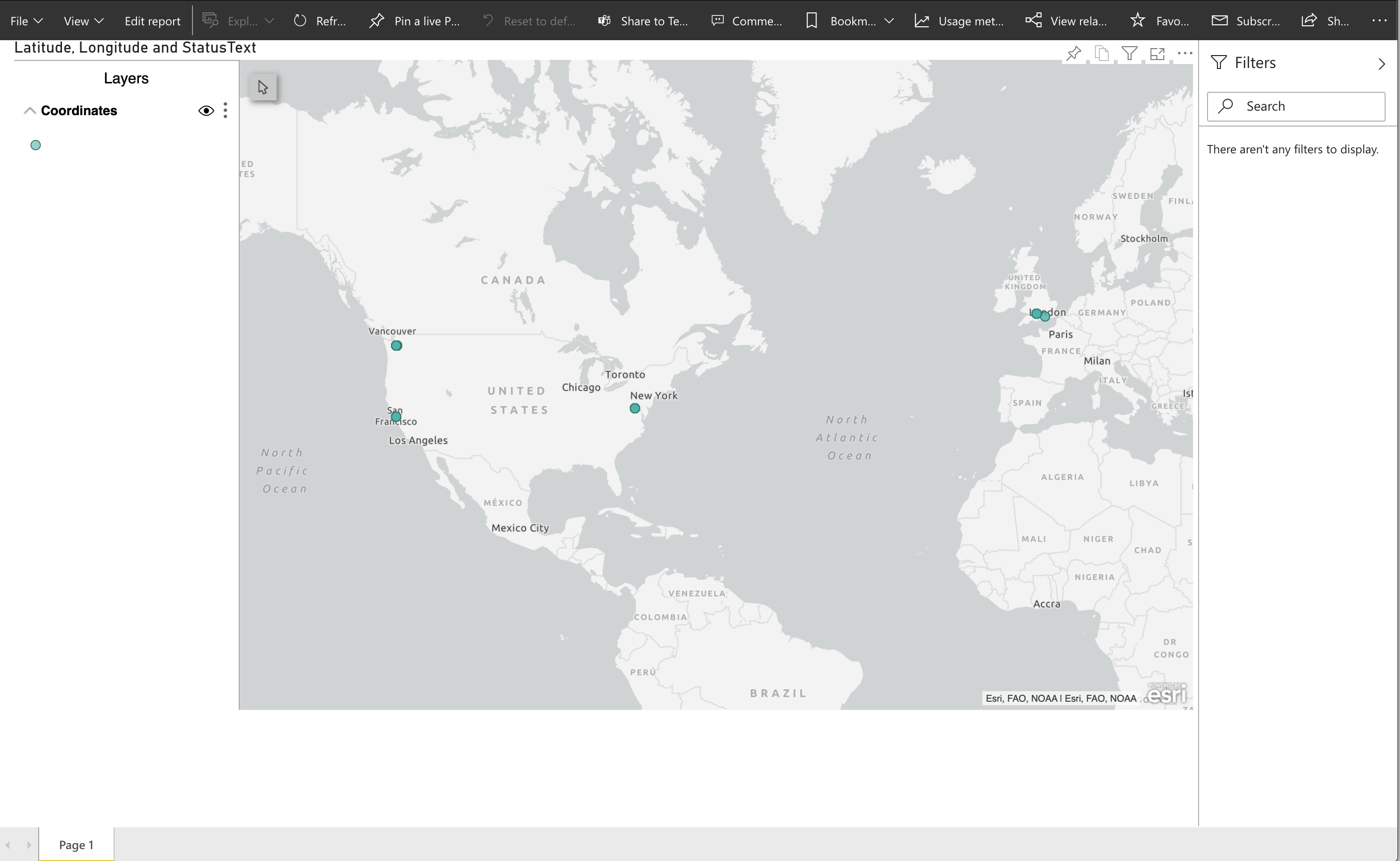Click the teal Coordinates legend swatch
Screen dimensions: 1400x861
(x=35, y=145)
